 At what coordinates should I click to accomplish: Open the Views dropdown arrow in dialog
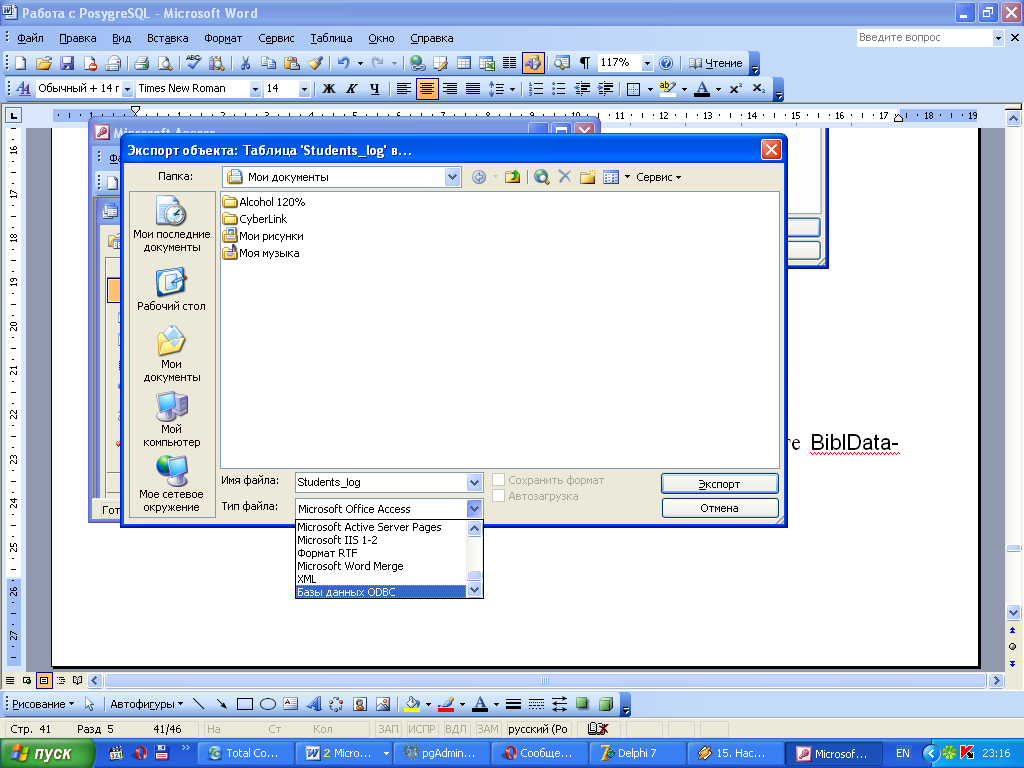pos(627,177)
